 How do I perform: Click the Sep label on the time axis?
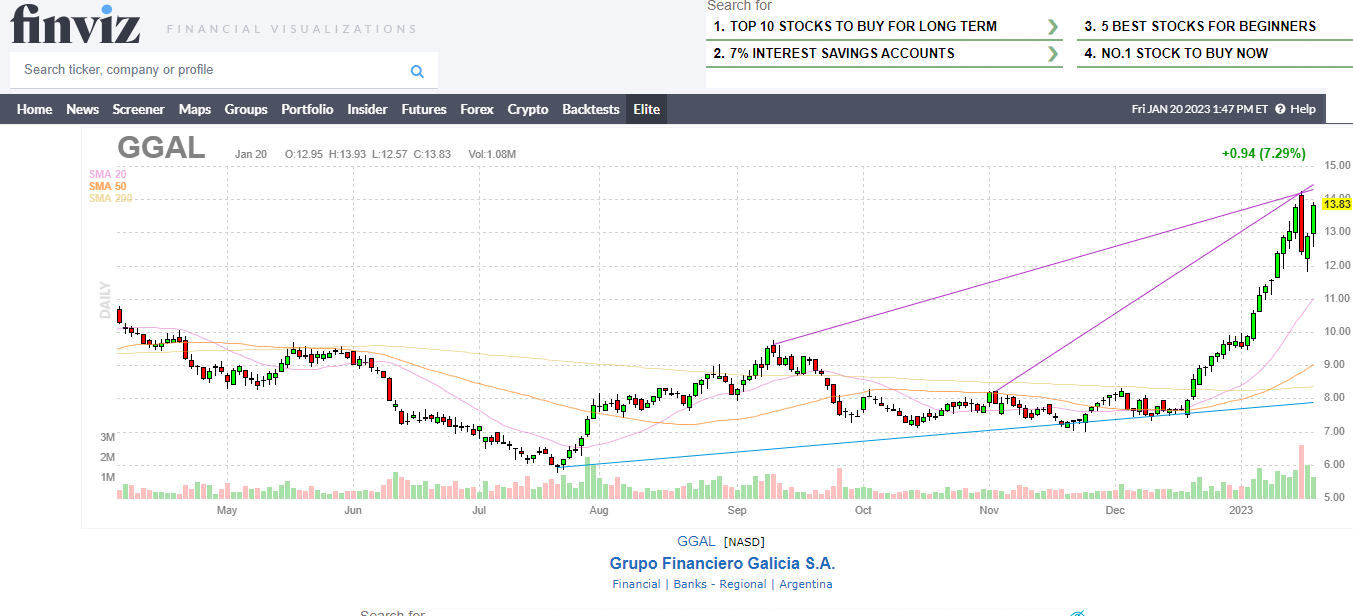coord(737,511)
